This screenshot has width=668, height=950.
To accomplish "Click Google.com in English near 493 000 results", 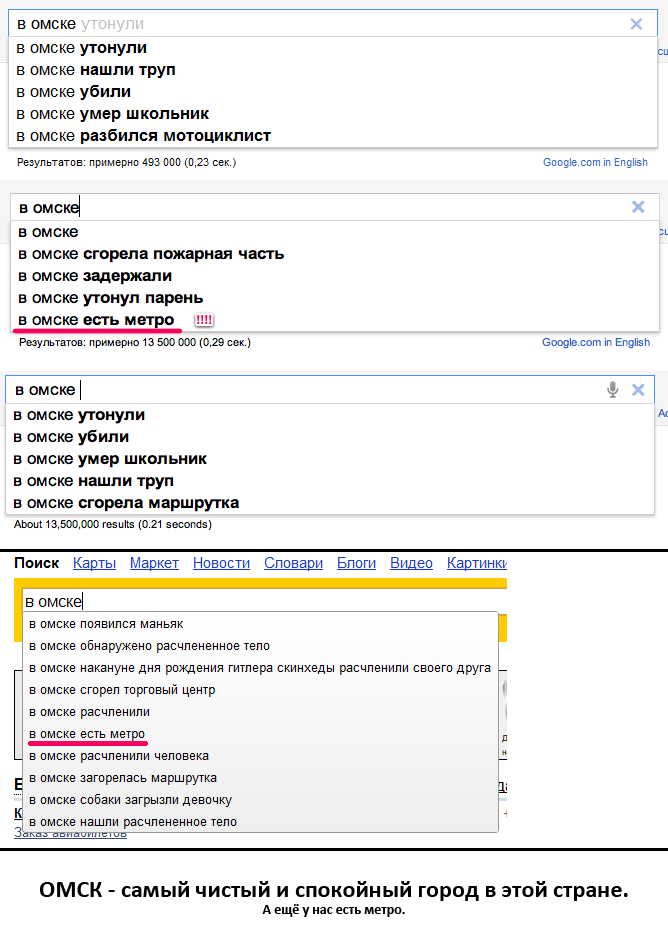I will click(595, 162).
